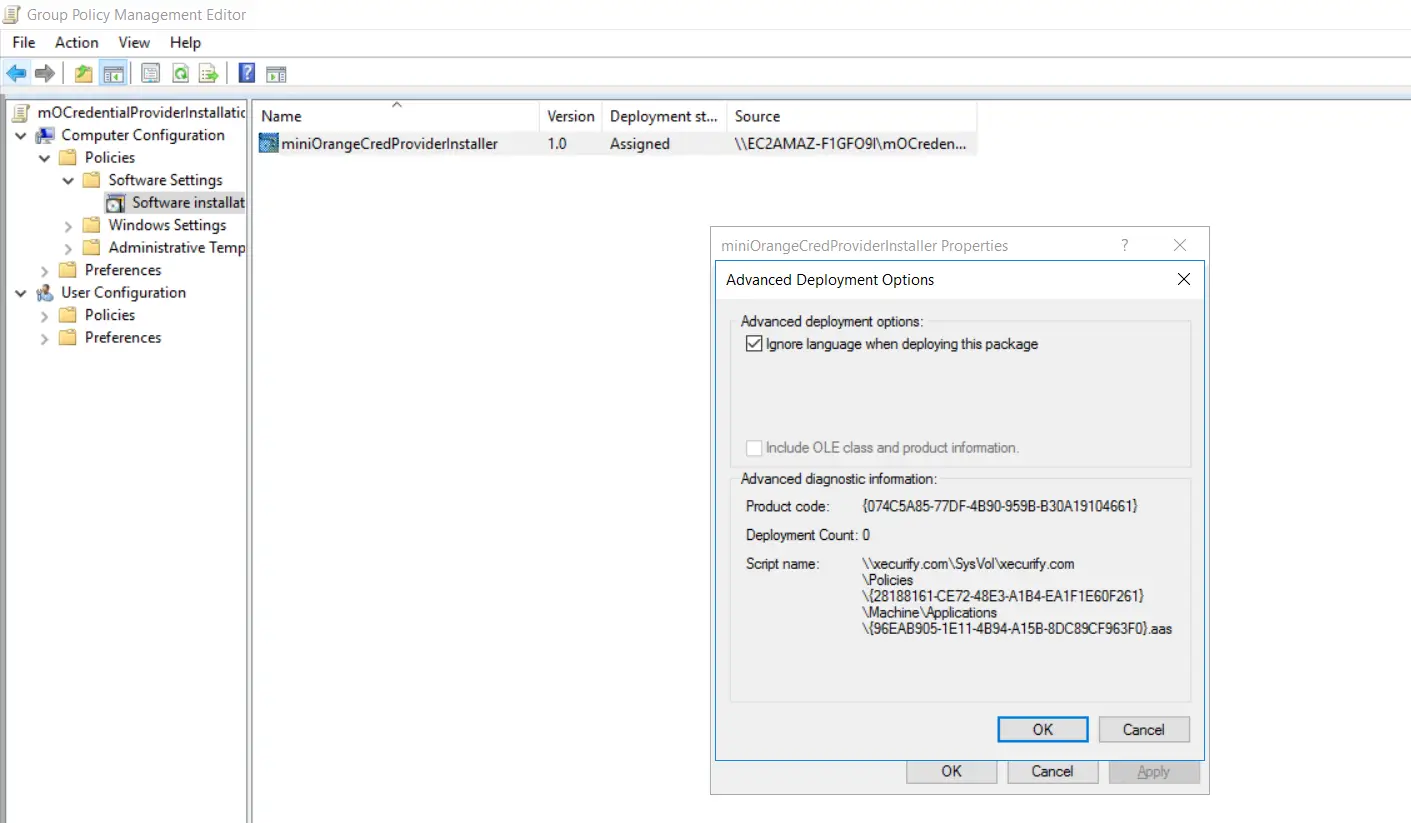Click the Deployment Count label
Image resolution: width=1411 pixels, height=823 pixels.
pos(802,535)
